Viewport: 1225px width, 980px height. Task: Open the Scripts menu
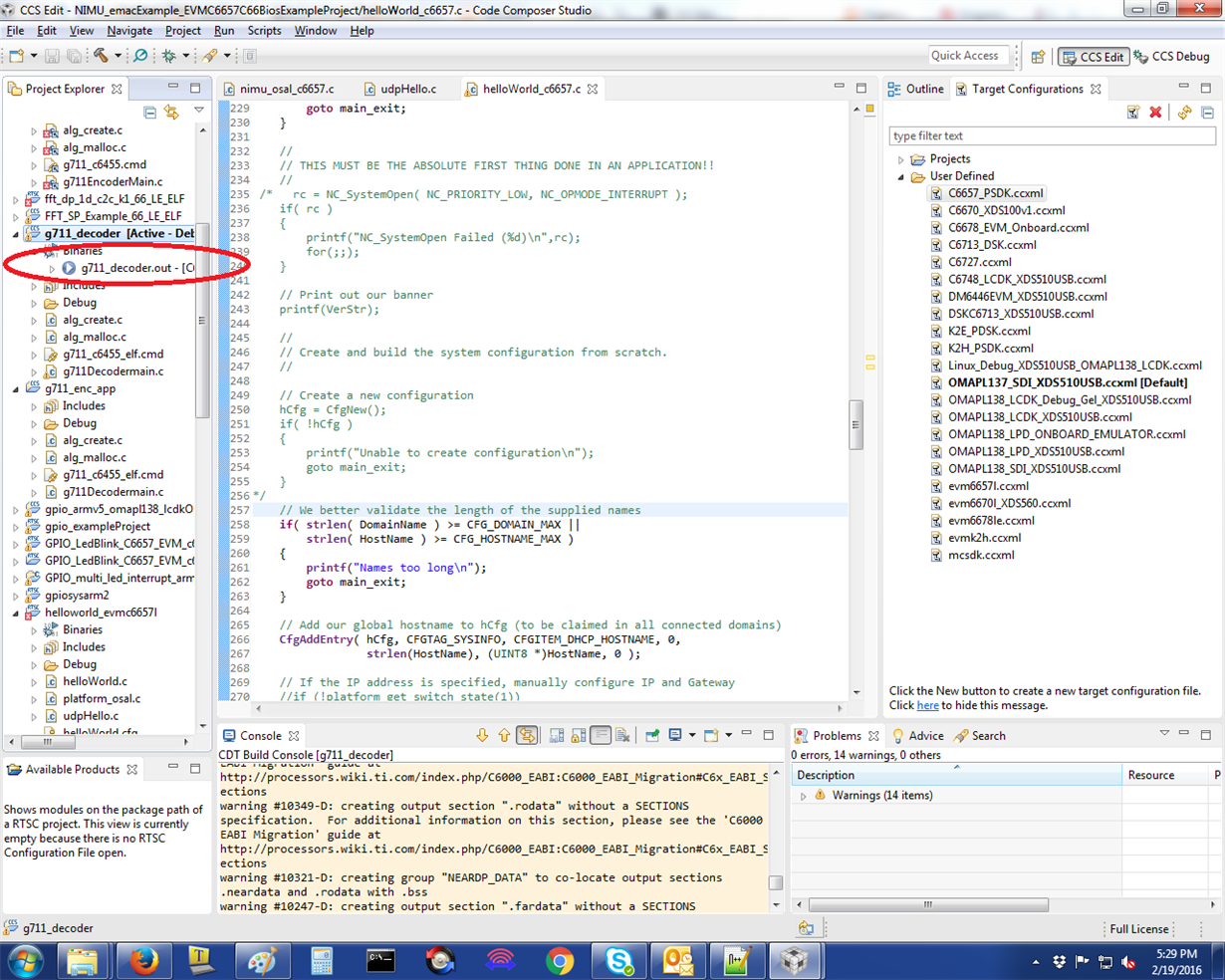pos(264,31)
